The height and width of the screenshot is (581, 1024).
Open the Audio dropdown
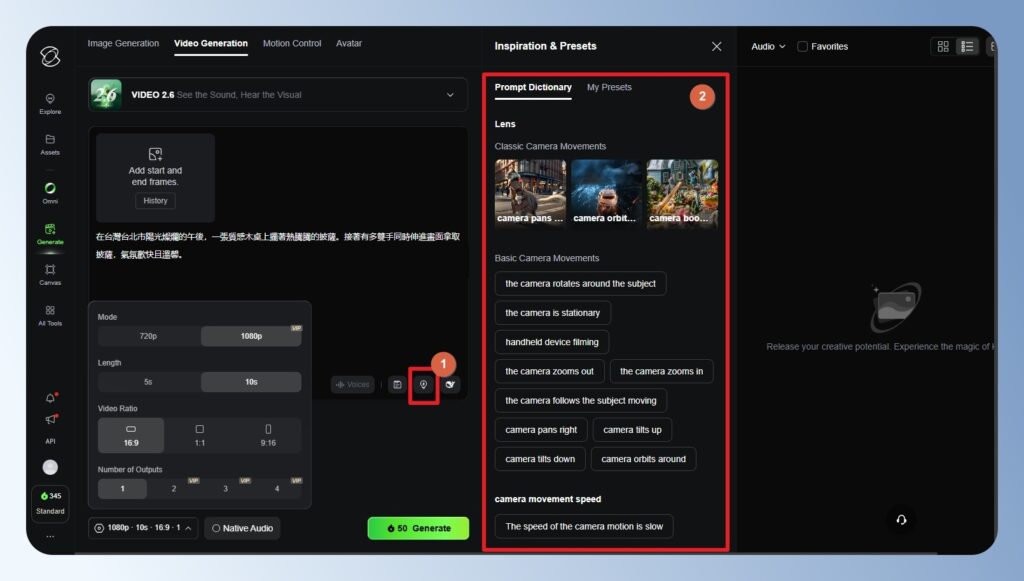764,46
